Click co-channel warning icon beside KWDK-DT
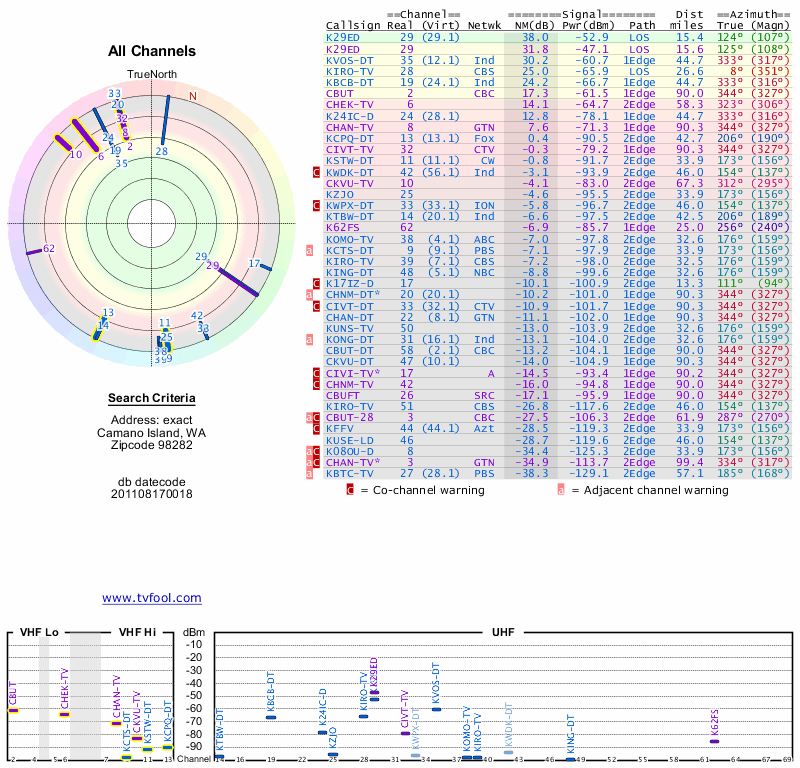The width and height of the screenshot is (800, 768). (x=316, y=172)
